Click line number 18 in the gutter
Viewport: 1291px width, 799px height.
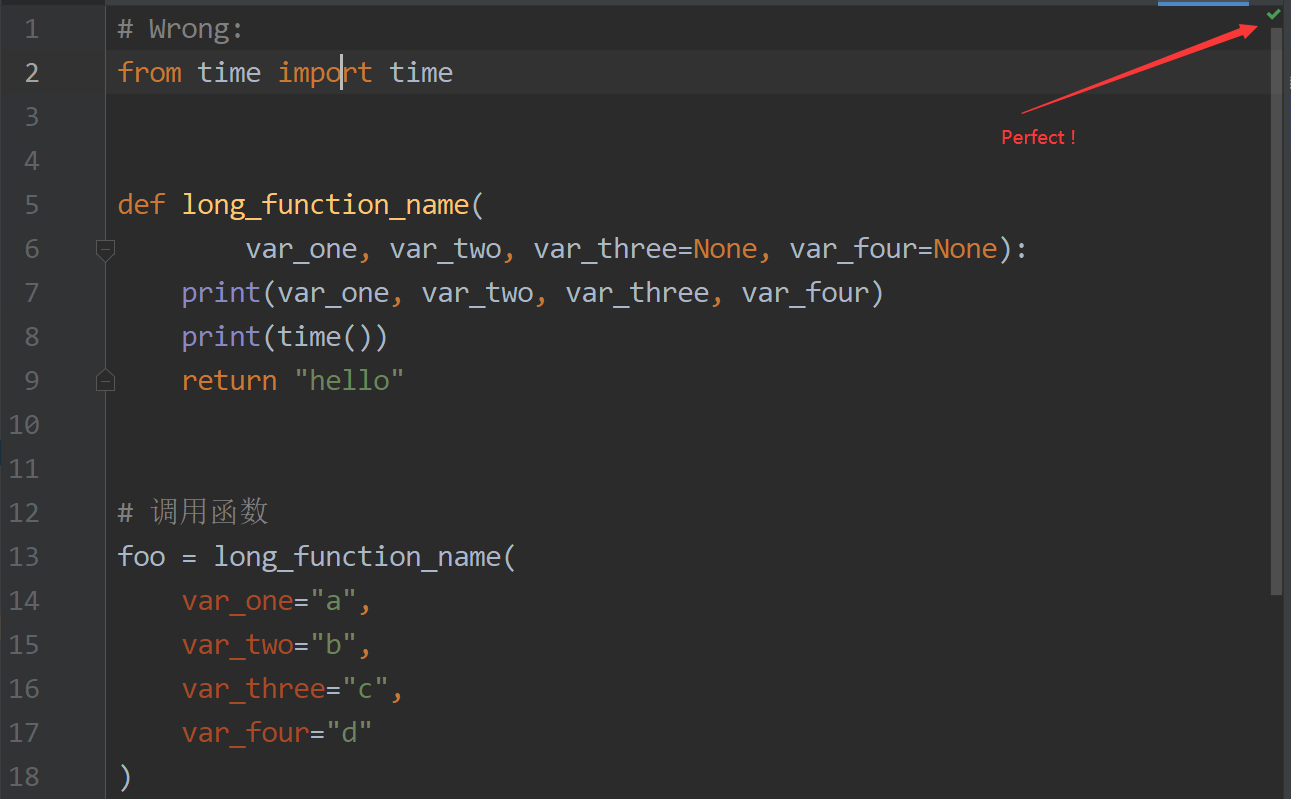(x=24, y=777)
